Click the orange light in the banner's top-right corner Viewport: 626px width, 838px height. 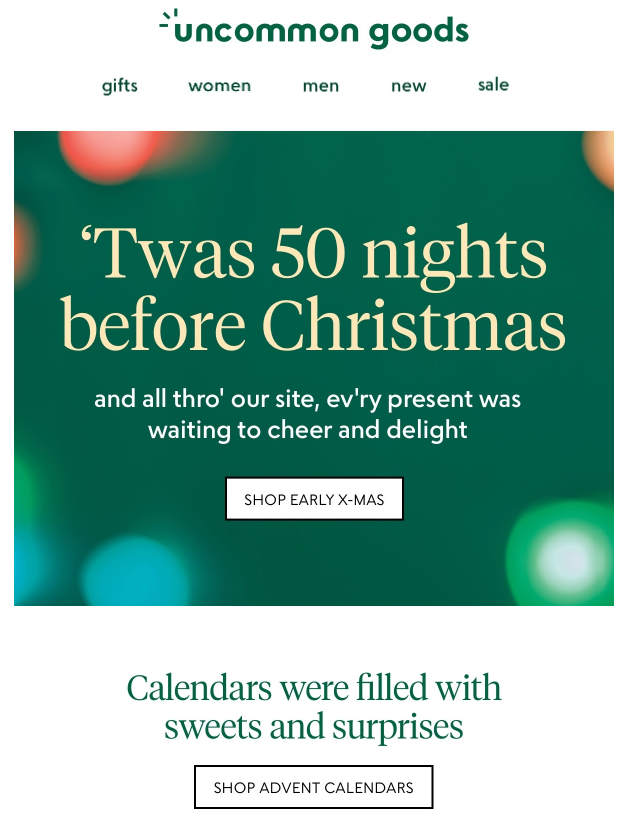coord(600,155)
